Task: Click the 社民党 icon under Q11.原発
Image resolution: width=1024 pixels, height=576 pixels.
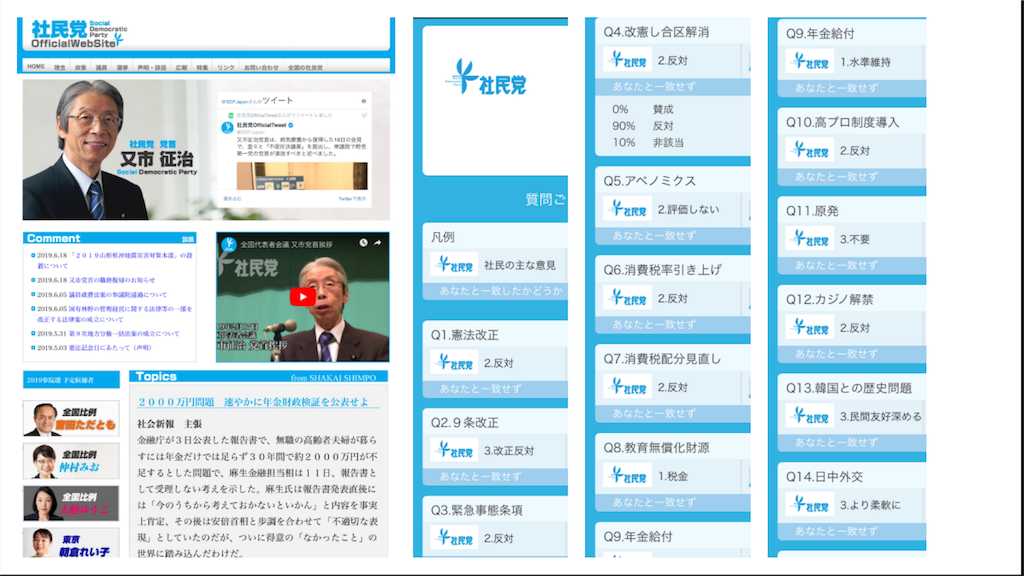Action: point(810,239)
